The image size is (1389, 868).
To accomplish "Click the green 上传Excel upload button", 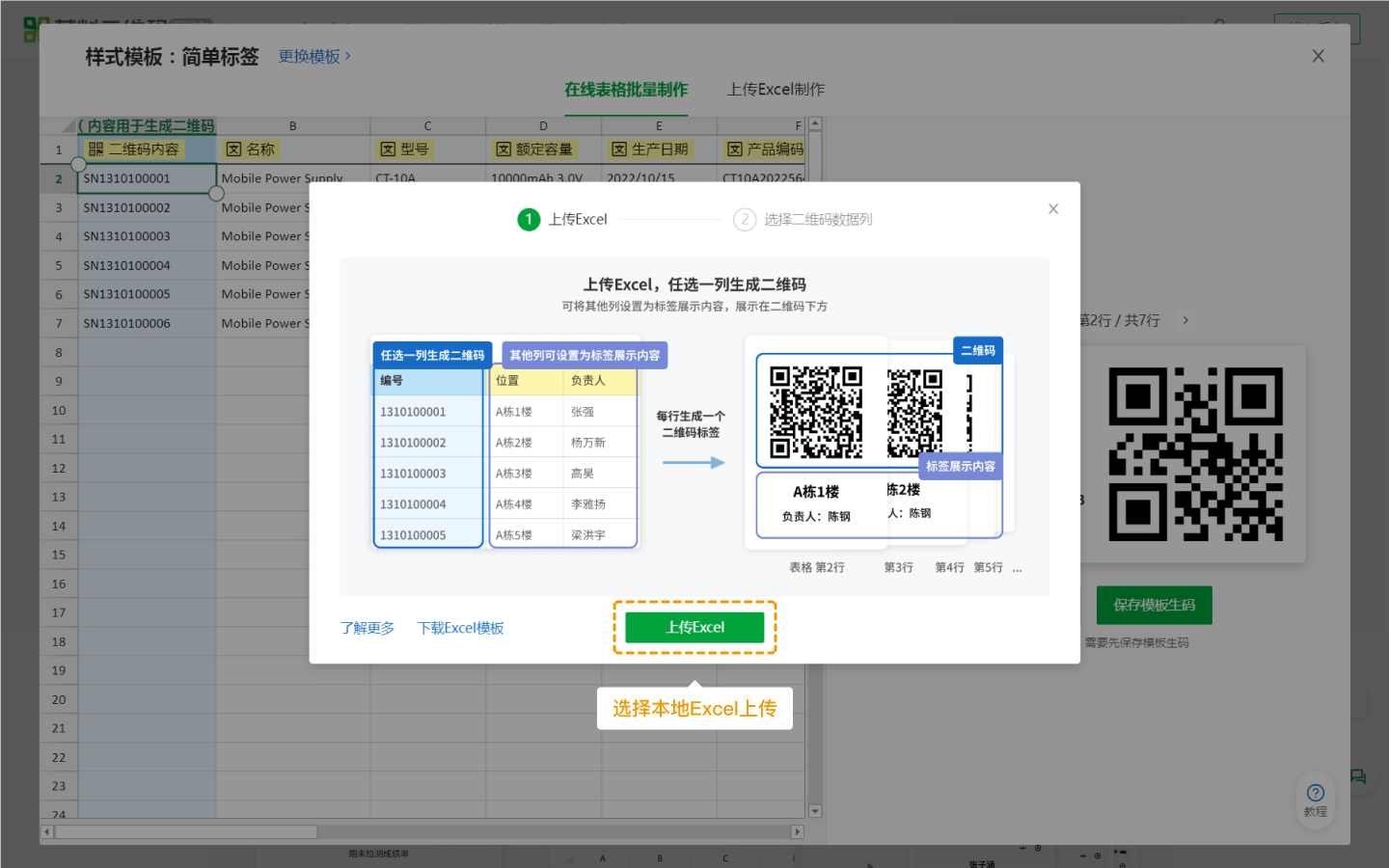I will coord(694,627).
